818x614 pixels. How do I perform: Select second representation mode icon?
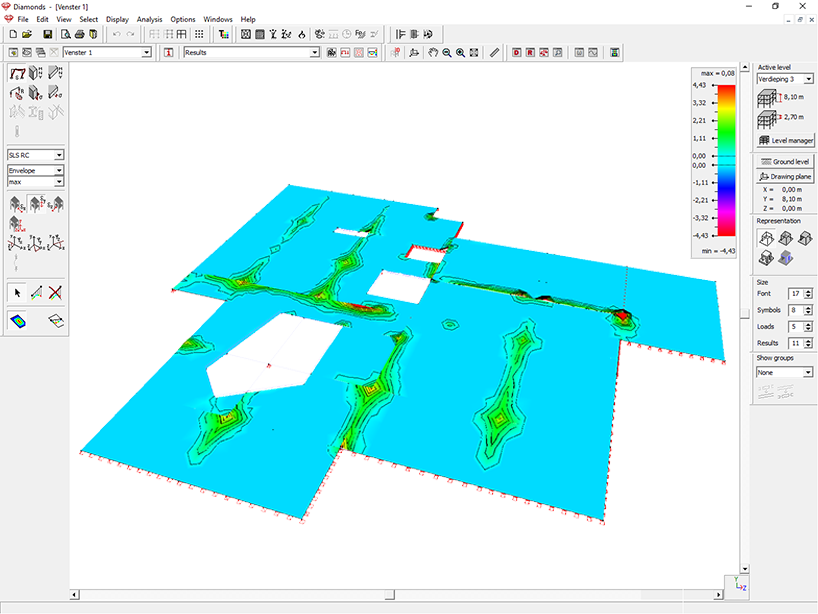(786, 239)
